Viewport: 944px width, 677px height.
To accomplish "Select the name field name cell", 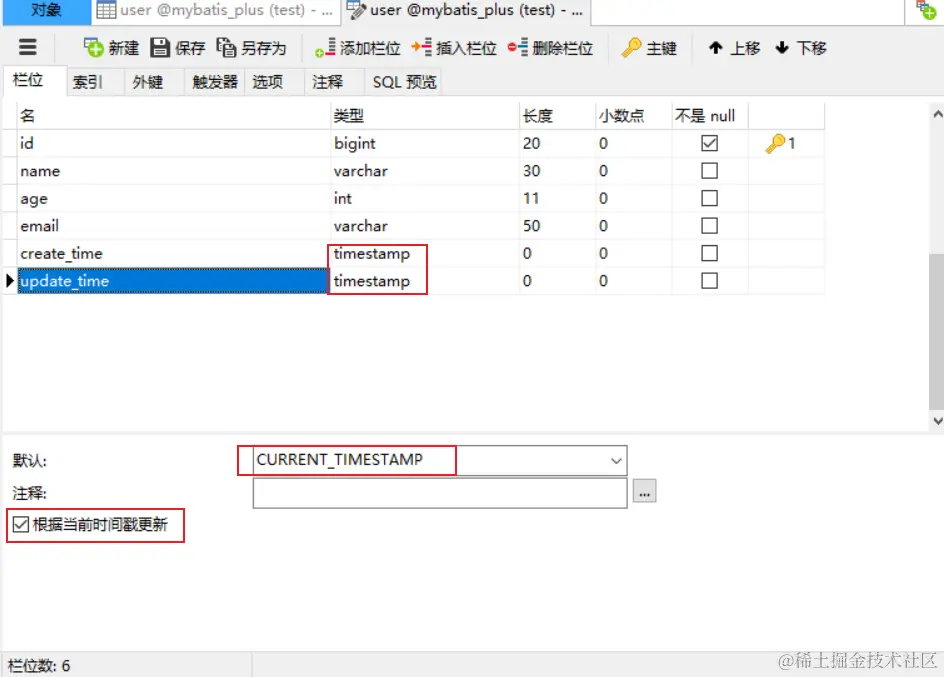I will (173, 171).
